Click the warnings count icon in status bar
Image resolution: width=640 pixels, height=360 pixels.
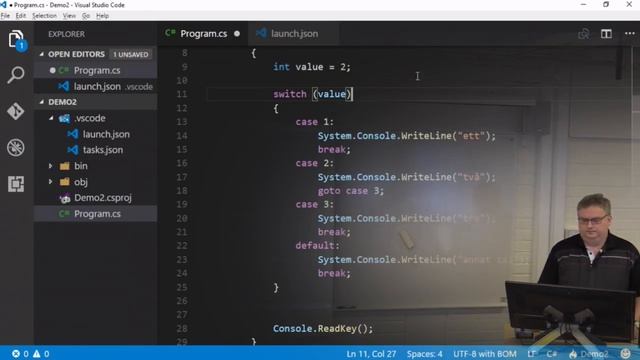[37, 353]
